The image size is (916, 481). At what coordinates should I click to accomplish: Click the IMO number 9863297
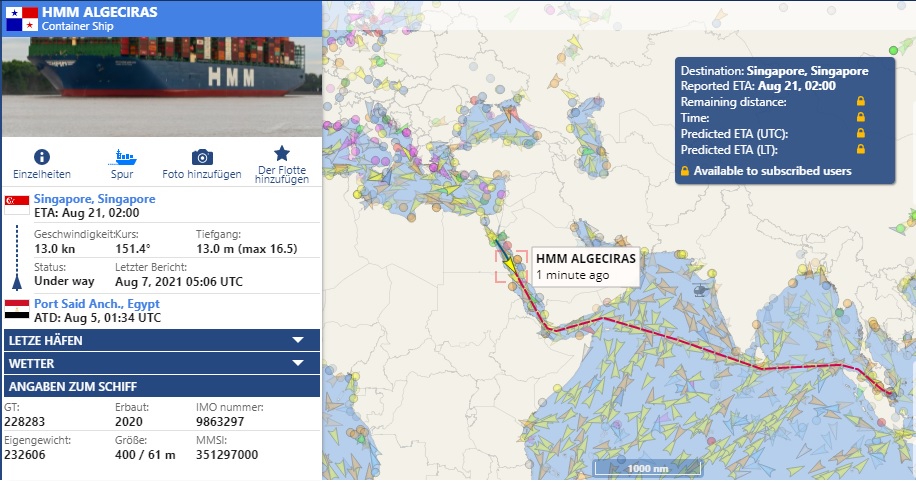pyautogui.click(x=220, y=421)
